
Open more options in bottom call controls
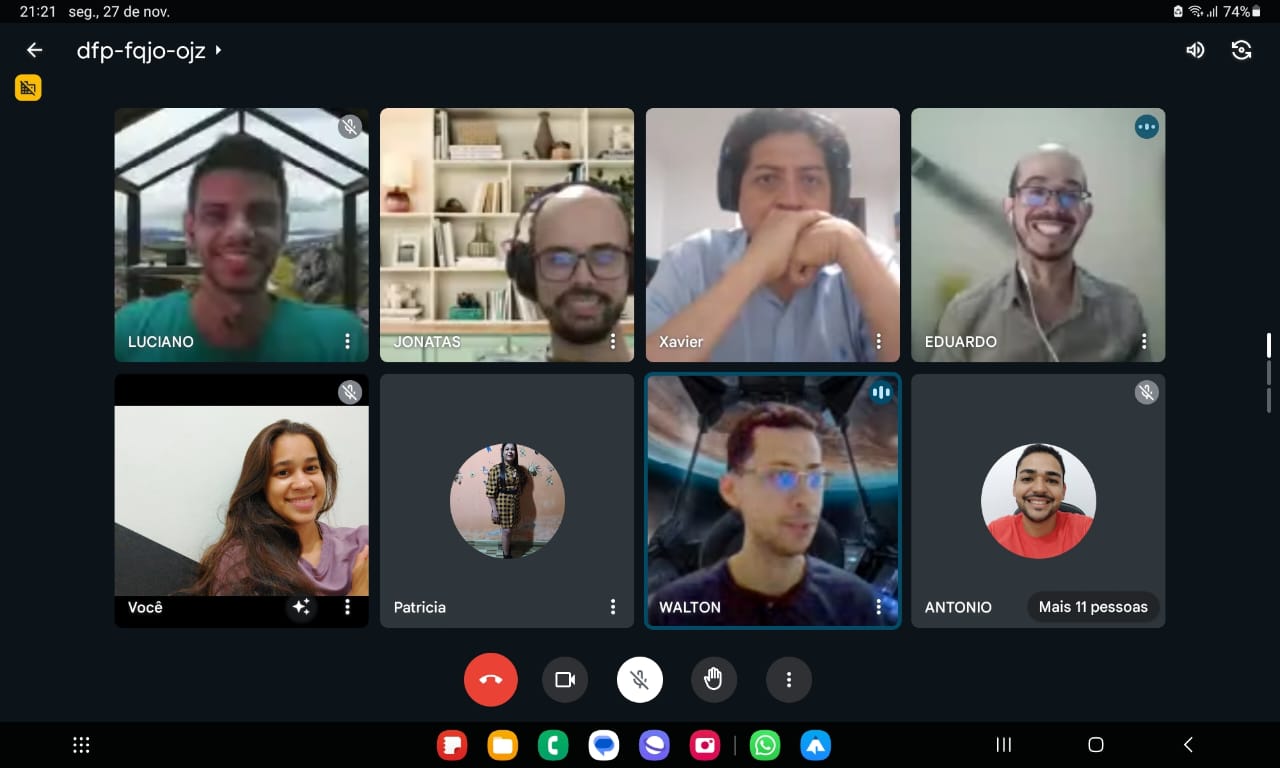click(789, 680)
